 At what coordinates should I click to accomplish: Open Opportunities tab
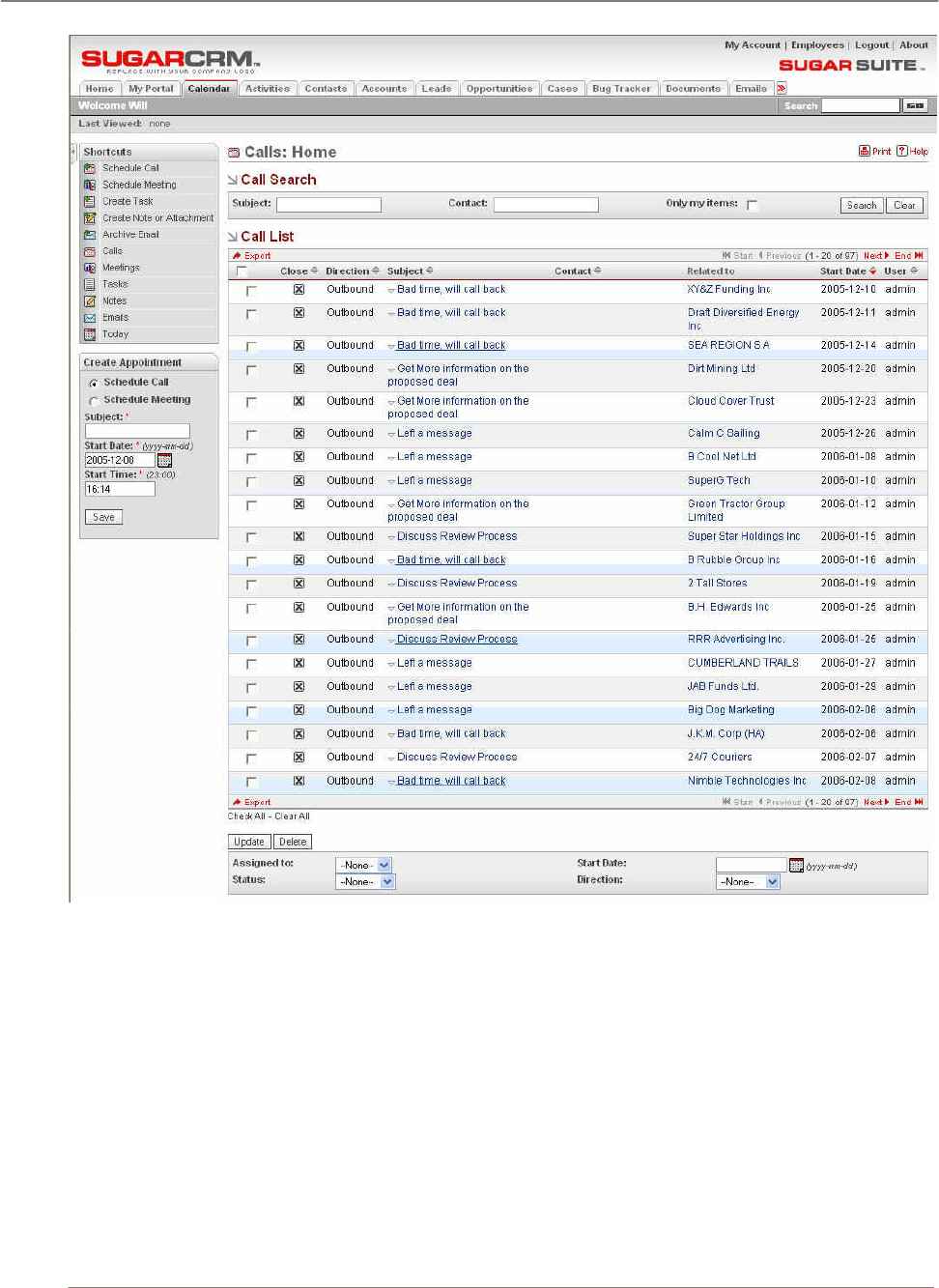click(x=499, y=88)
